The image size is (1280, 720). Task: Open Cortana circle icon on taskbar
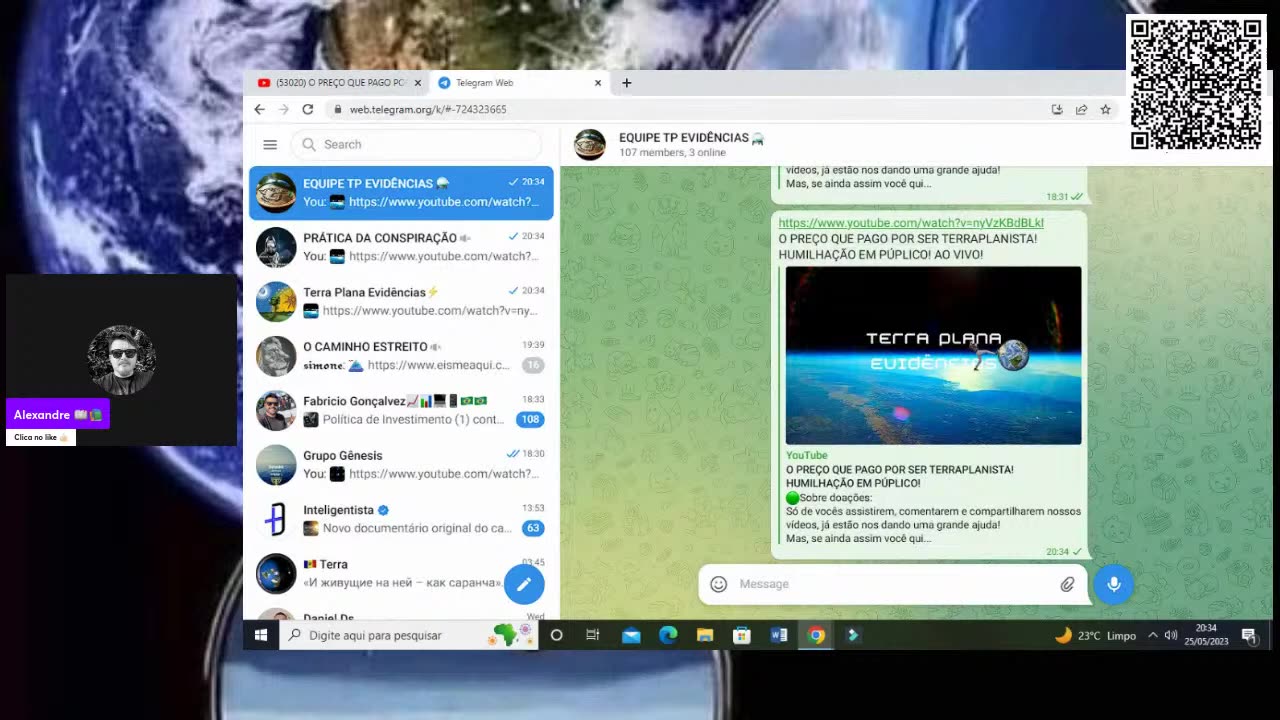click(x=557, y=635)
